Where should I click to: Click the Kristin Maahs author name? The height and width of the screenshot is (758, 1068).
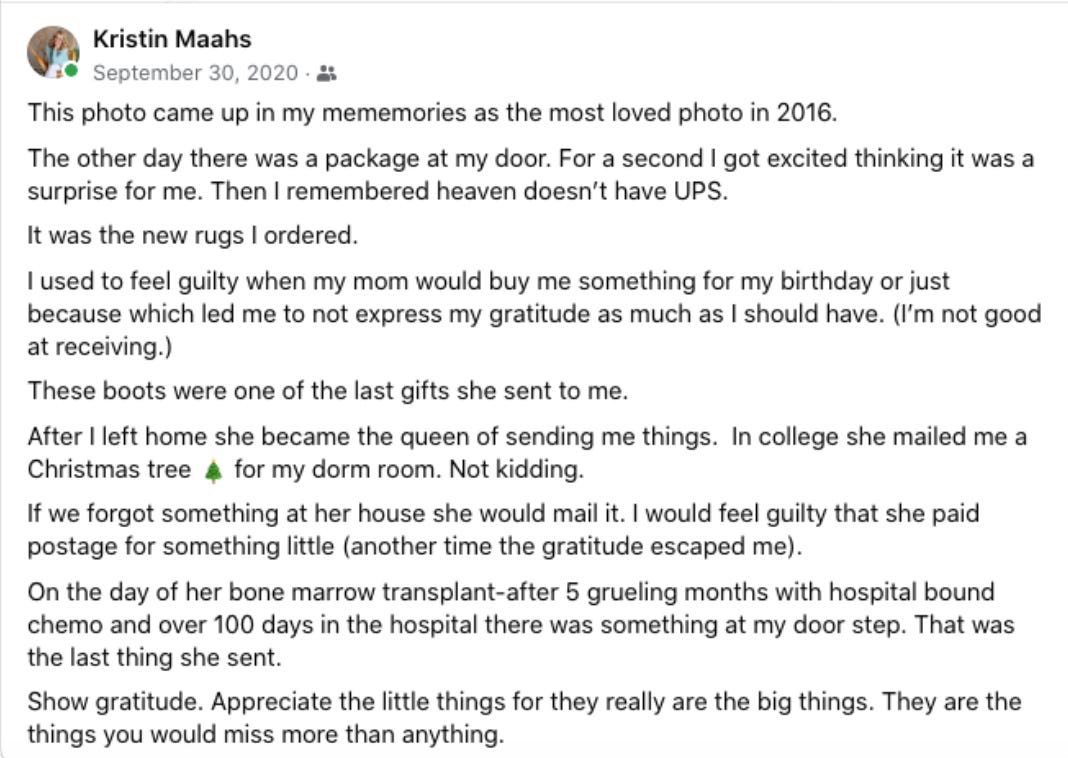point(172,39)
